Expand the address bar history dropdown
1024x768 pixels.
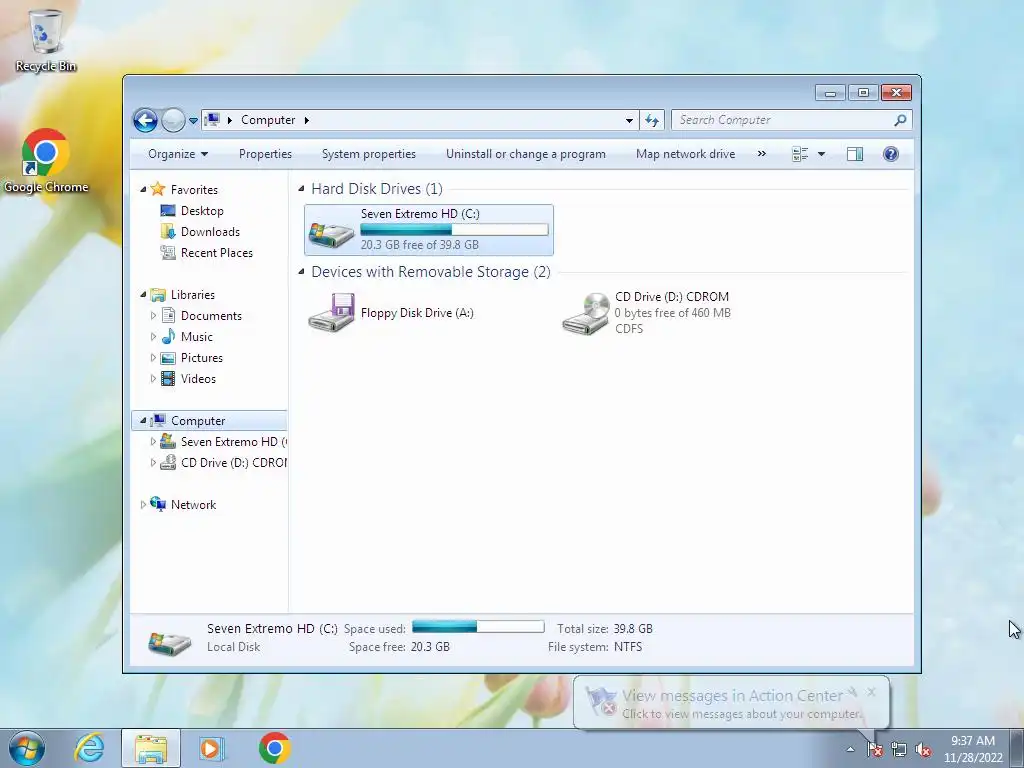tap(629, 120)
